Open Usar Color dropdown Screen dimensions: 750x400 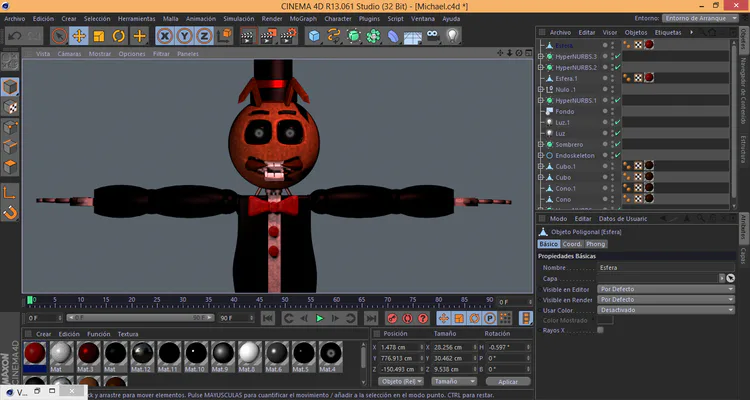[x=666, y=310]
